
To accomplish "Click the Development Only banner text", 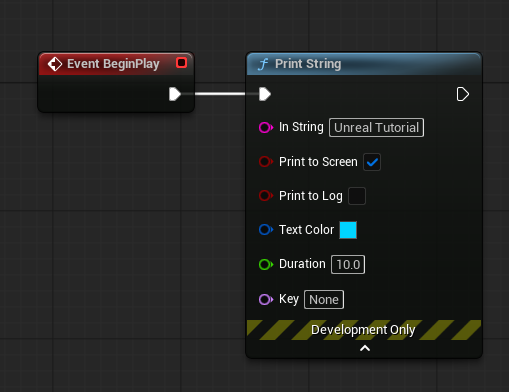I will point(363,330).
